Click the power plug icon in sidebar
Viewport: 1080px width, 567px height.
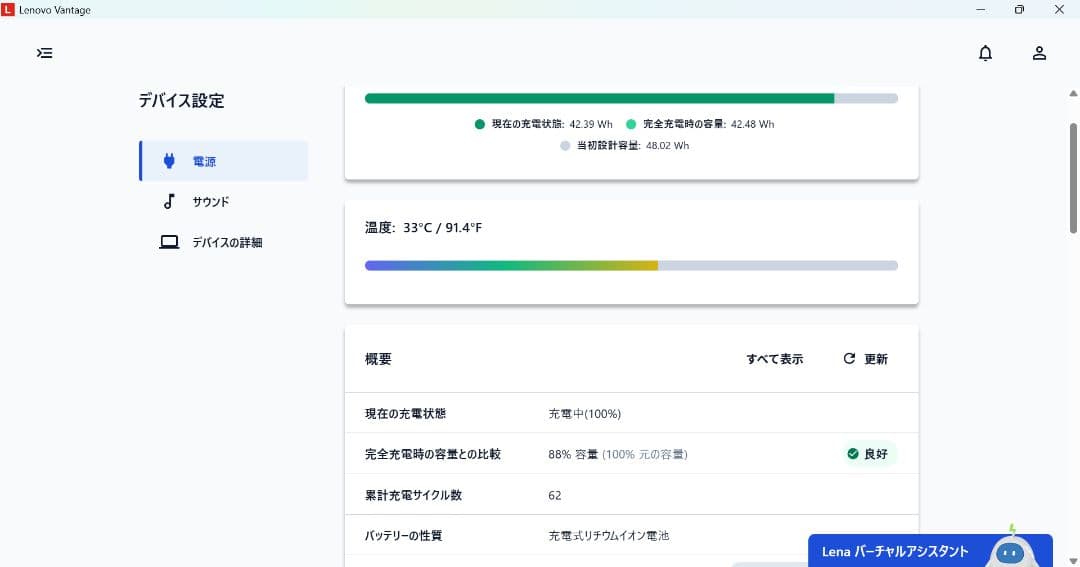coord(169,161)
